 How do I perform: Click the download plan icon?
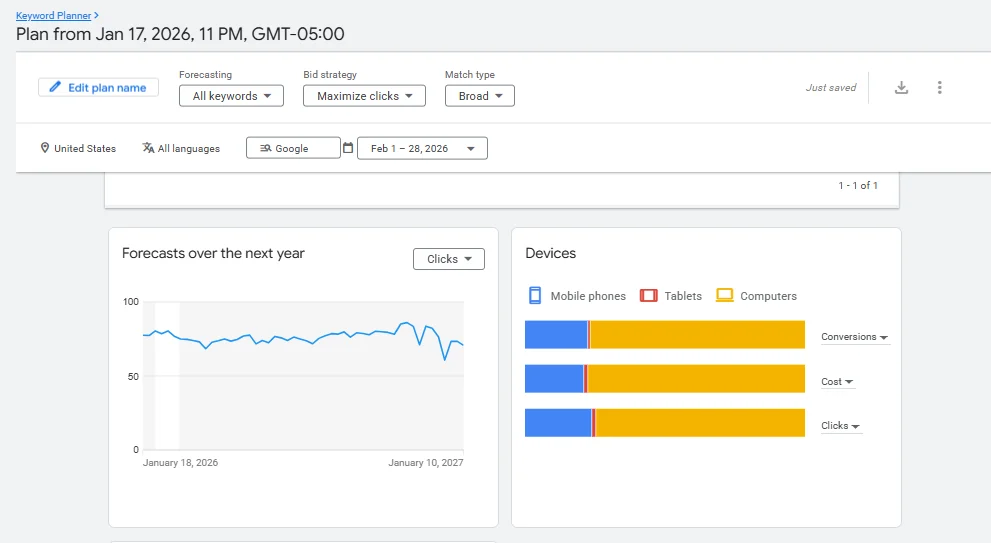pos(901,87)
